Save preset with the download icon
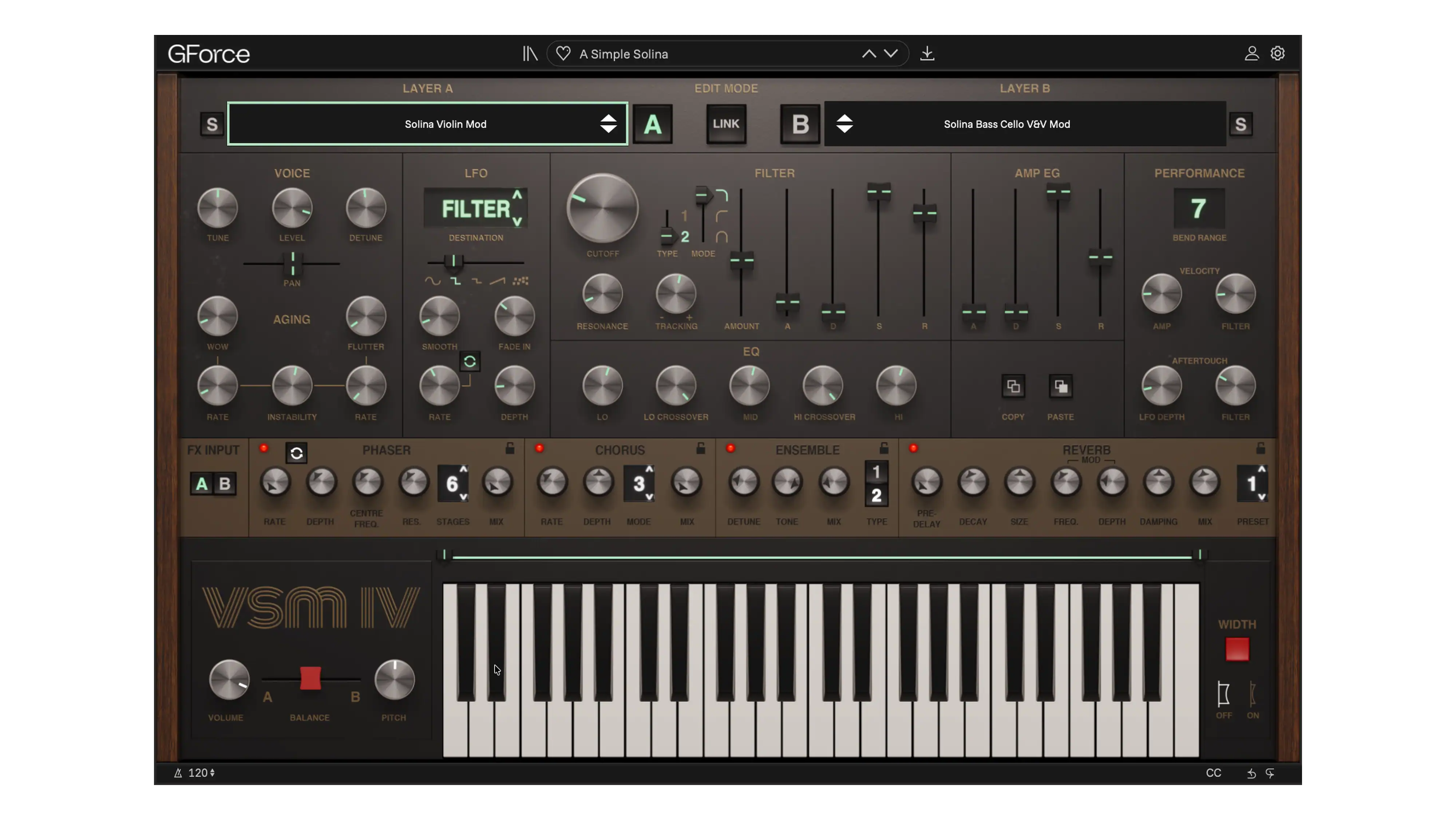1456x820 pixels. [x=927, y=54]
